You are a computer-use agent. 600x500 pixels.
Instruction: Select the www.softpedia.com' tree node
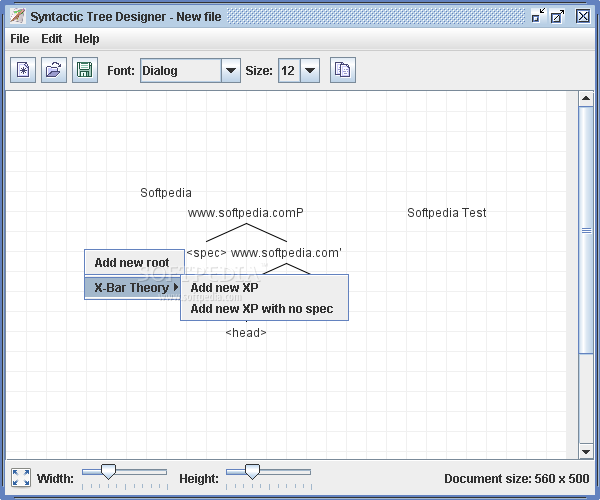(x=286, y=253)
